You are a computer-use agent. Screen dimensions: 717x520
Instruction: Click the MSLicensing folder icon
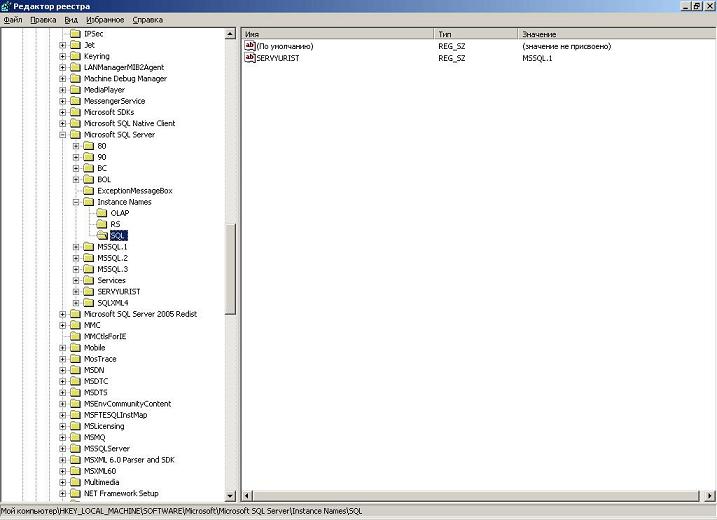[75, 426]
